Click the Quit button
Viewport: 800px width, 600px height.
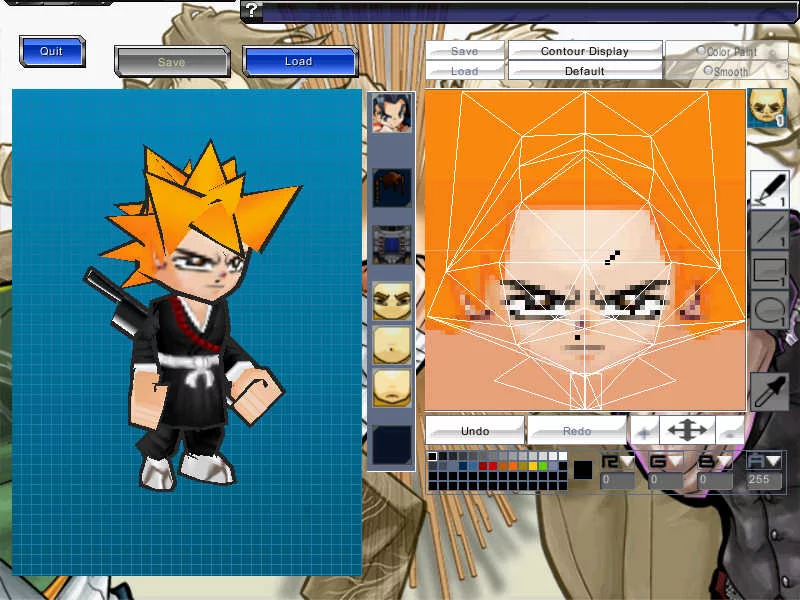coord(52,51)
